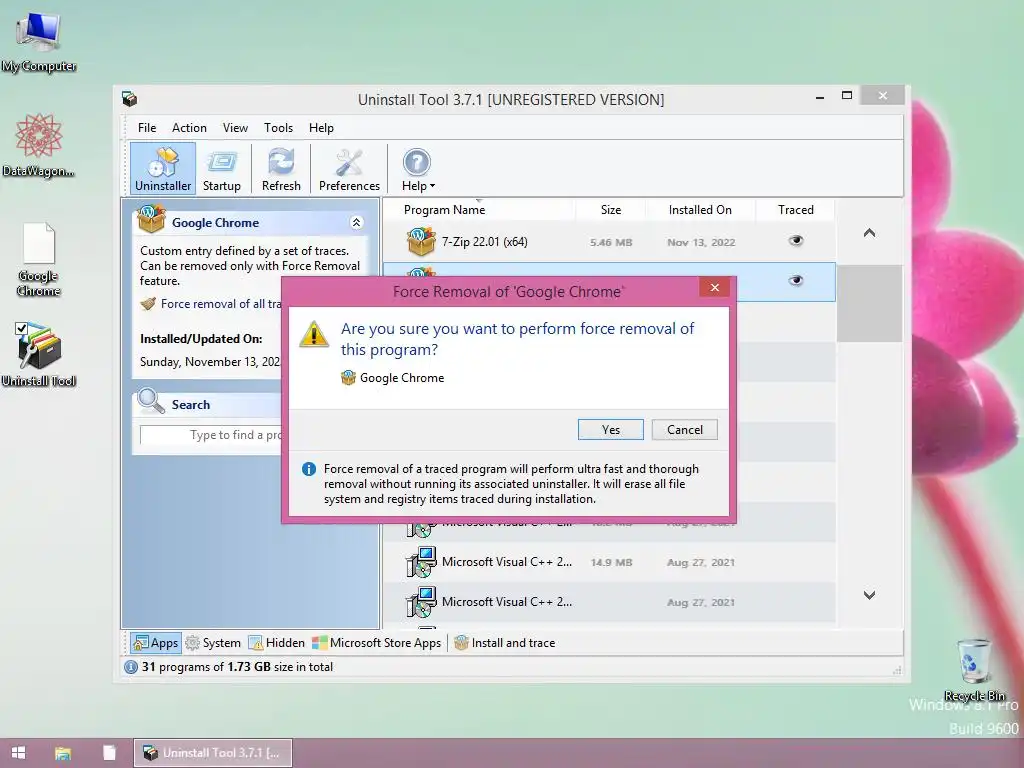Select the Google Chrome desktop file icon
Viewport: 1024px width, 768px height.
(x=39, y=259)
